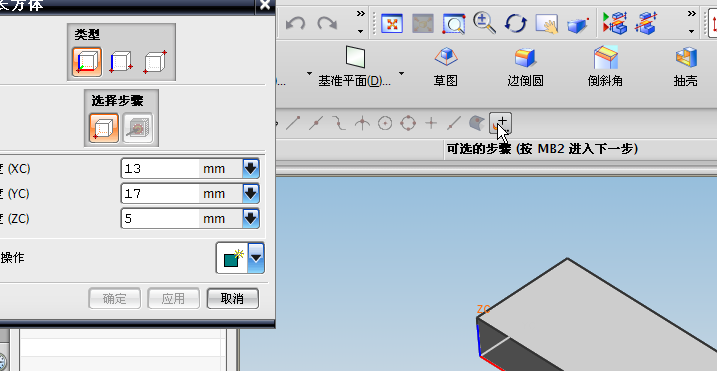Screen dimensions: 717x371
Task: Click the 类型 section heading
Action: click(x=87, y=34)
